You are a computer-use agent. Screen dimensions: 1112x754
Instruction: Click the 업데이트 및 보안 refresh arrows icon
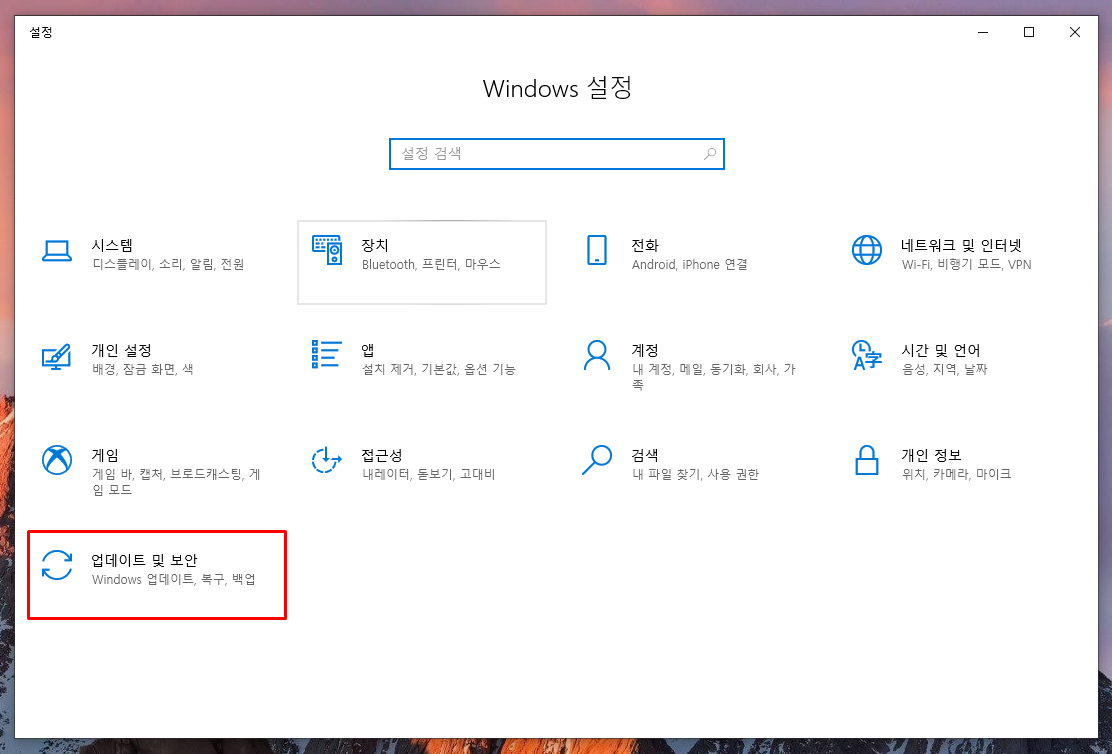coord(57,565)
